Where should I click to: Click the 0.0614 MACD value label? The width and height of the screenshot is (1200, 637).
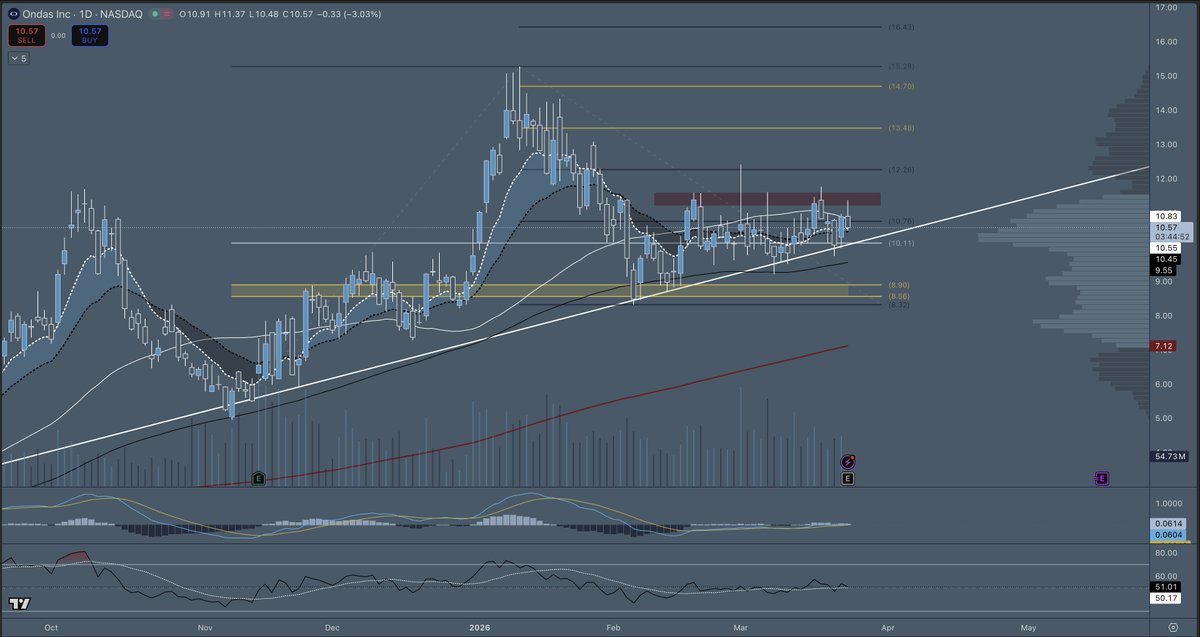click(1170, 524)
